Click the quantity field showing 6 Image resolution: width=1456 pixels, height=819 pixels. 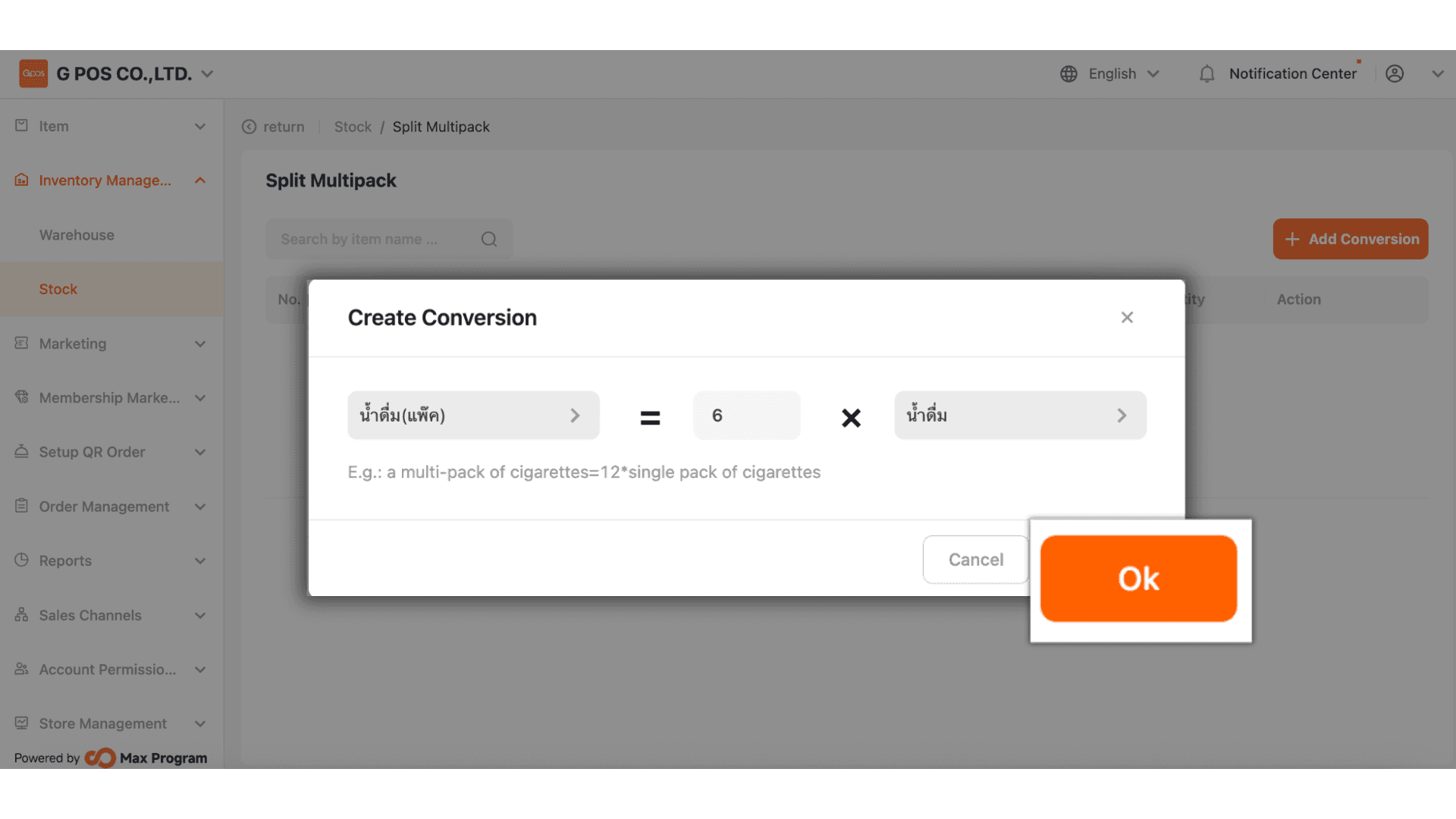point(746,416)
